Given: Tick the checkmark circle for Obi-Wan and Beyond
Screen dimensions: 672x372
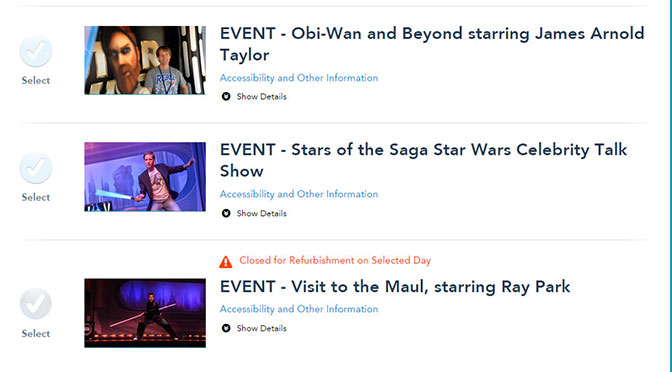Looking at the screenshot, I should coord(36,51).
